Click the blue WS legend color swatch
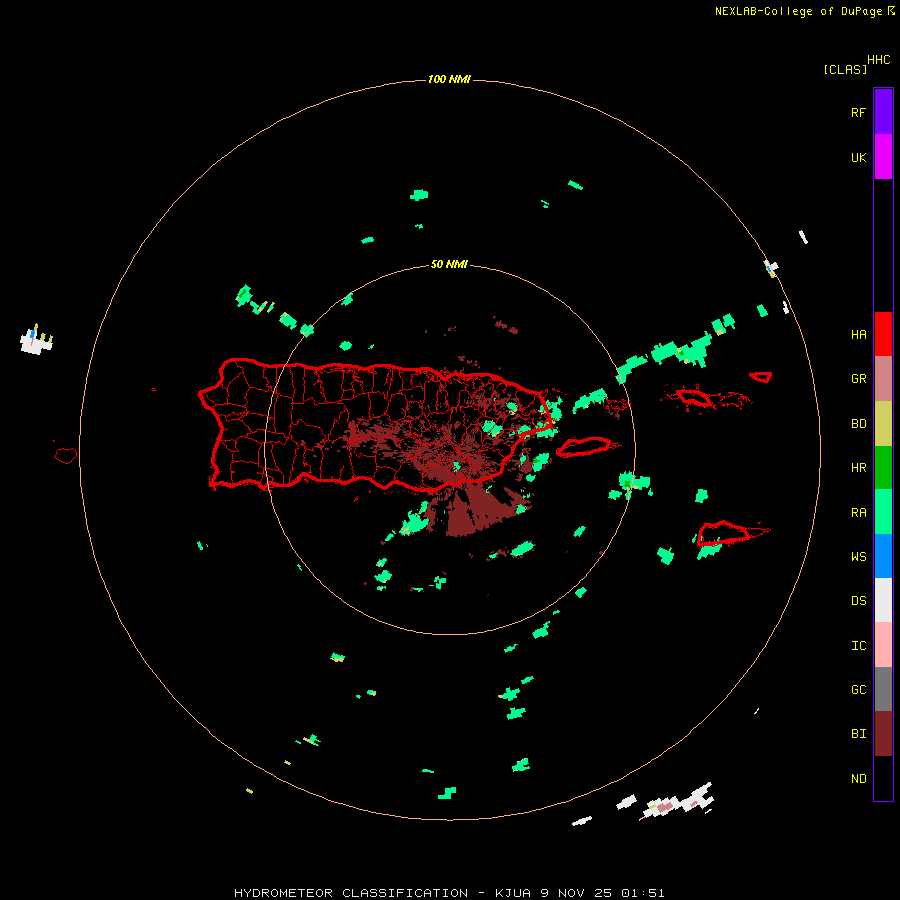 coord(883,556)
